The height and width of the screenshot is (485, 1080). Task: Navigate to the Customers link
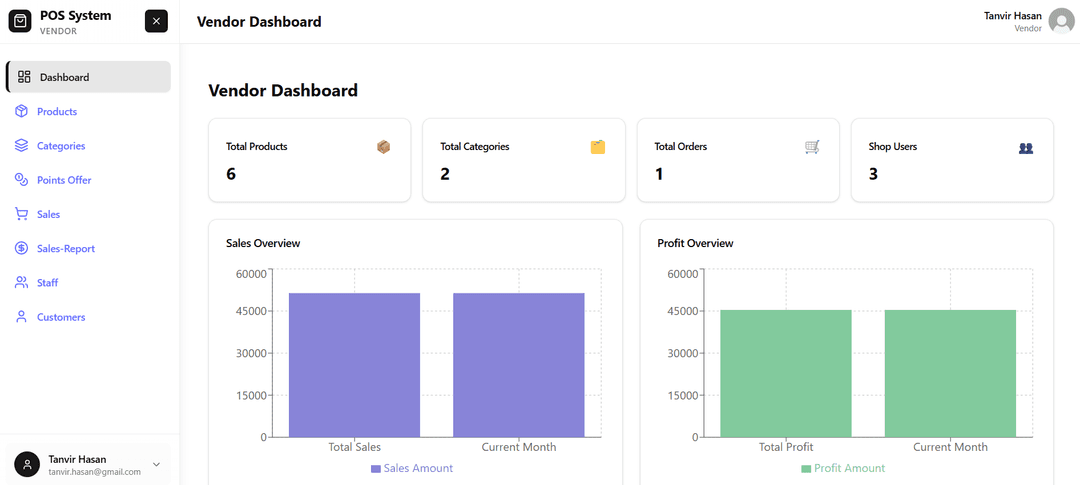pos(61,317)
